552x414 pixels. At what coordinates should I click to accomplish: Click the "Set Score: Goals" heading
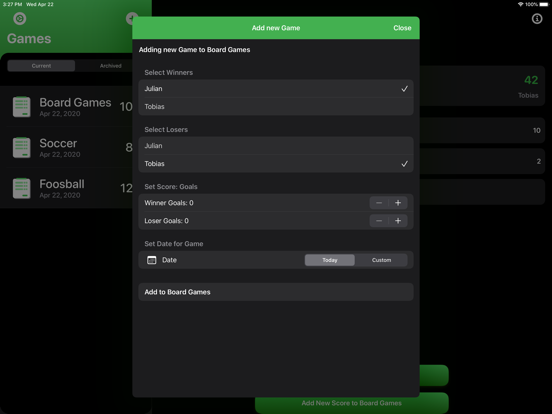click(171, 187)
